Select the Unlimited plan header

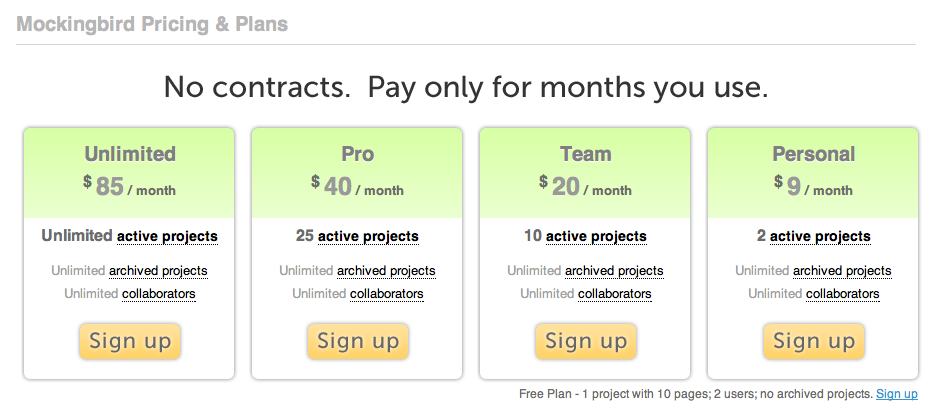[130, 155]
